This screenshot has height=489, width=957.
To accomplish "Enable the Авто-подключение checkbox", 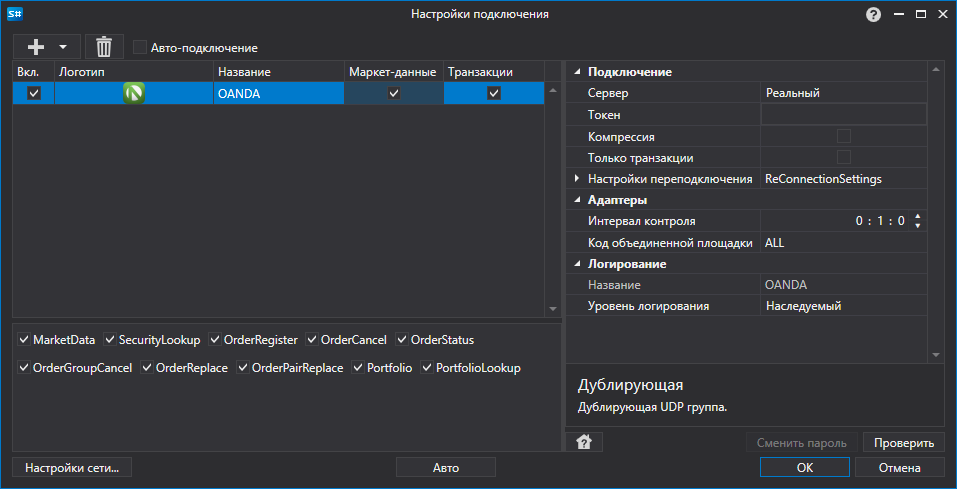I will tap(140, 47).
